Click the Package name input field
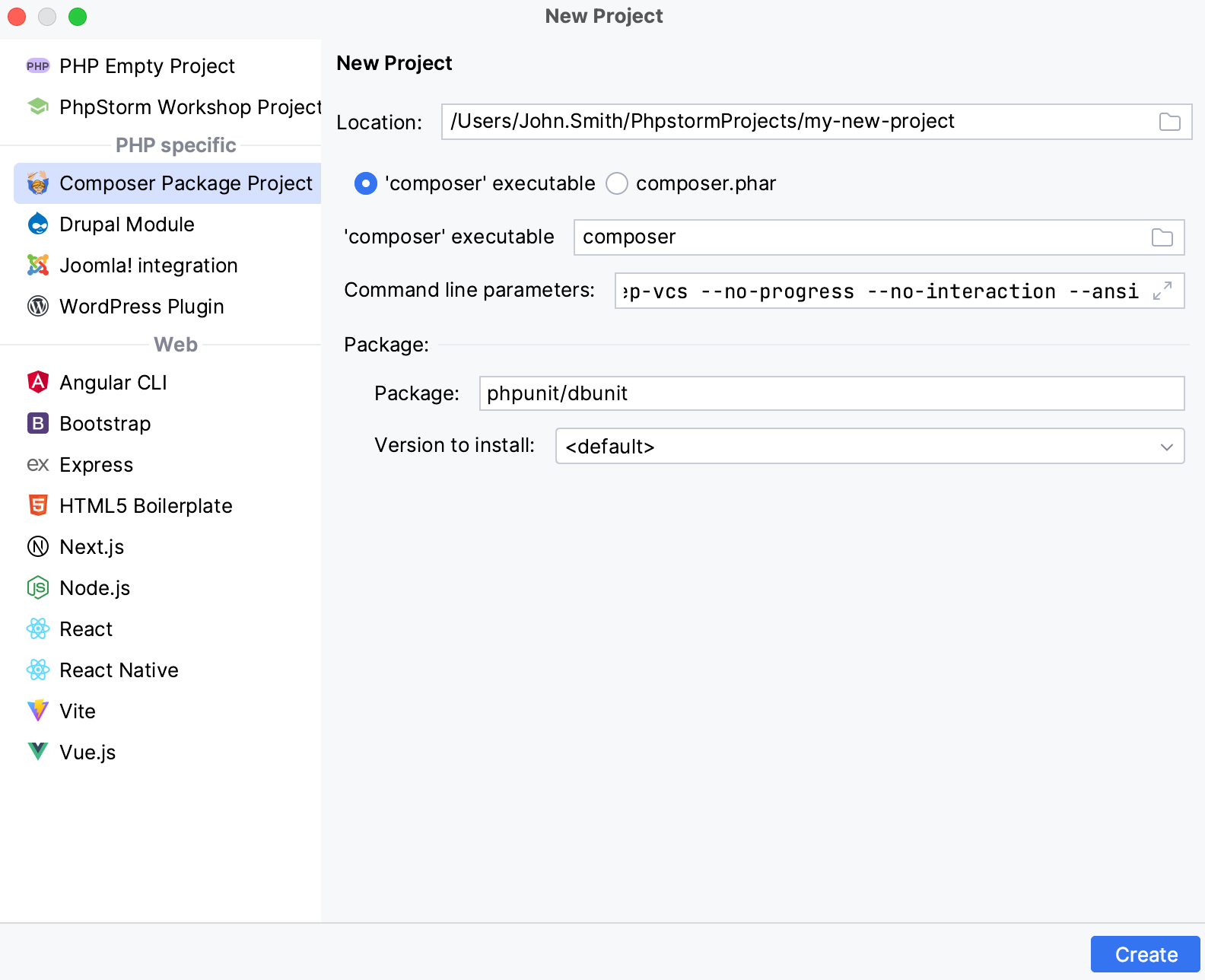The height and width of the screenshot is (980, 1205). [x=831, y=393]
